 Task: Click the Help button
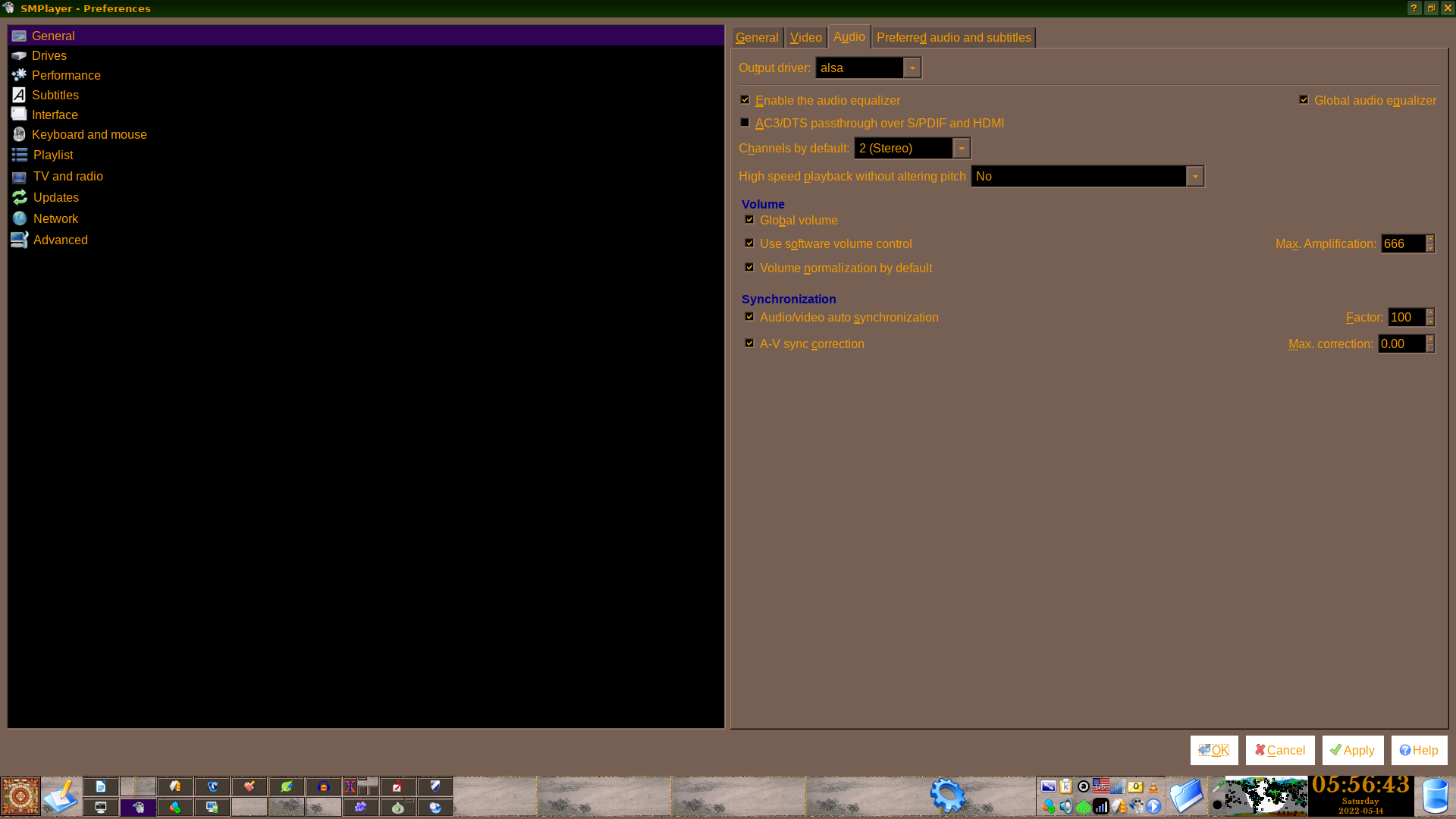(1419, 750)
